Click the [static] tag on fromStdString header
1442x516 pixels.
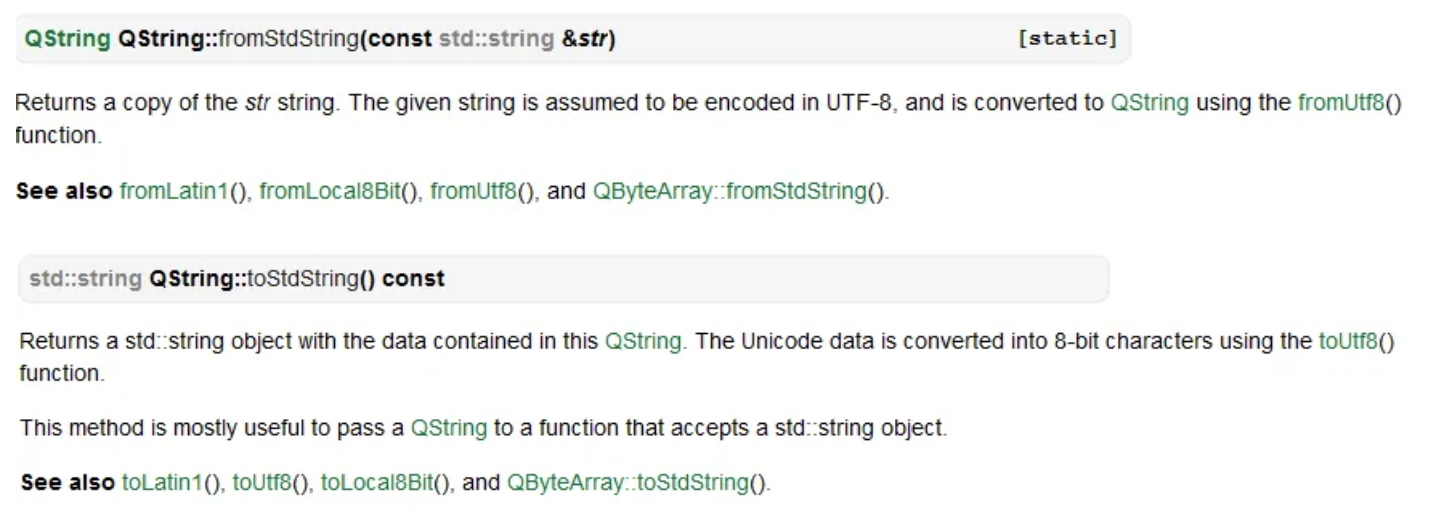[1067, 39]
